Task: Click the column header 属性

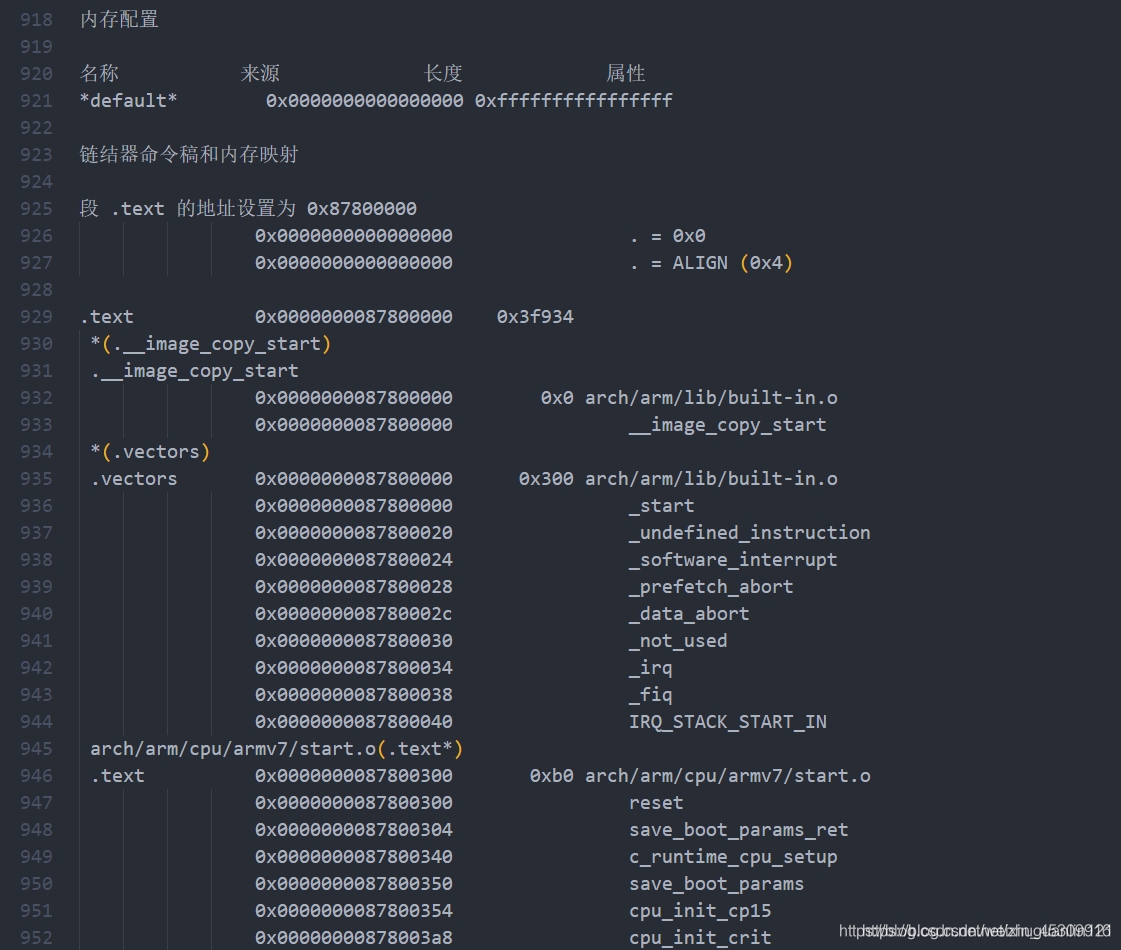Action: click(x=626, y=74)
